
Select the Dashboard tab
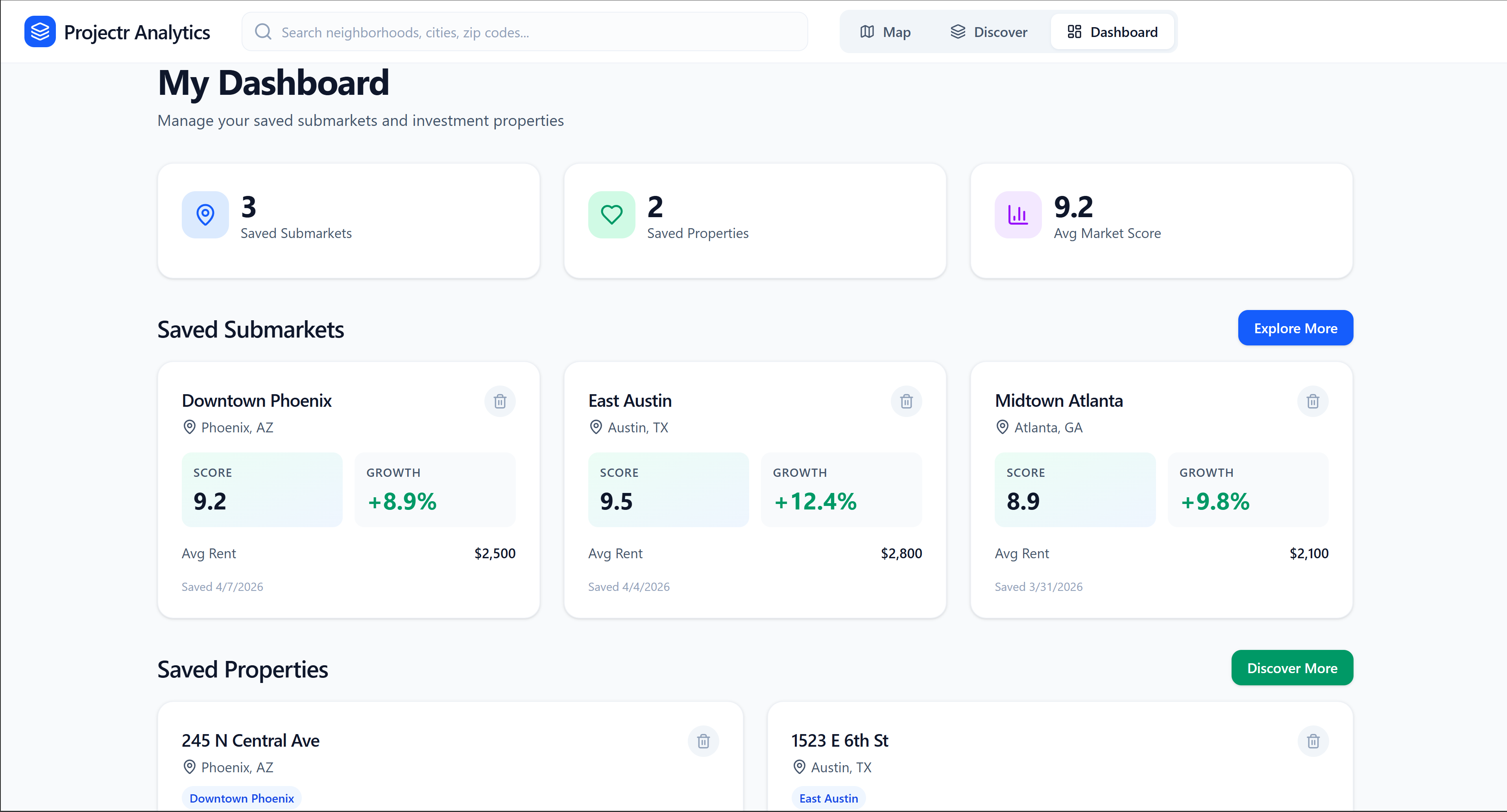[x=1112, y=32]
